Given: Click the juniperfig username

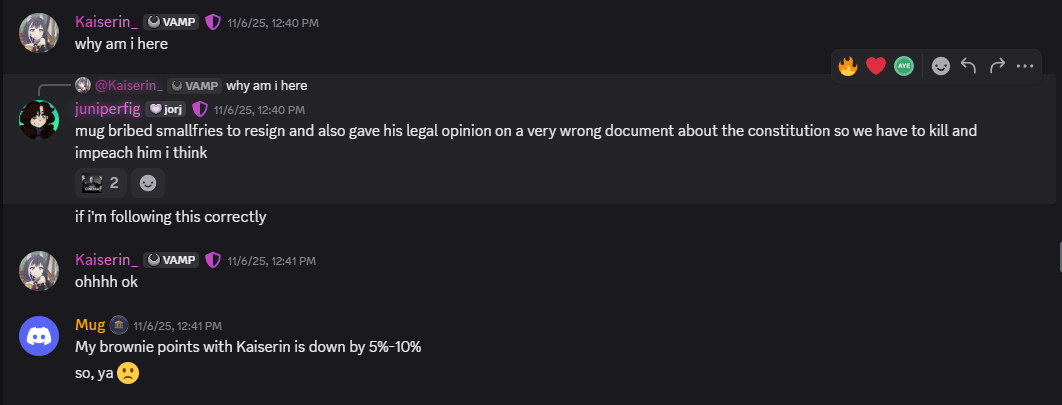Looking at the screenshot, I should pos(108,109).
